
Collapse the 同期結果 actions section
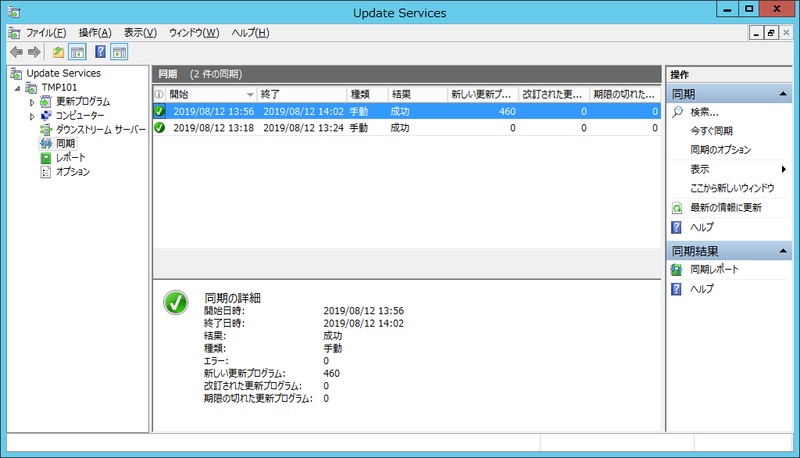coord(783,251)
